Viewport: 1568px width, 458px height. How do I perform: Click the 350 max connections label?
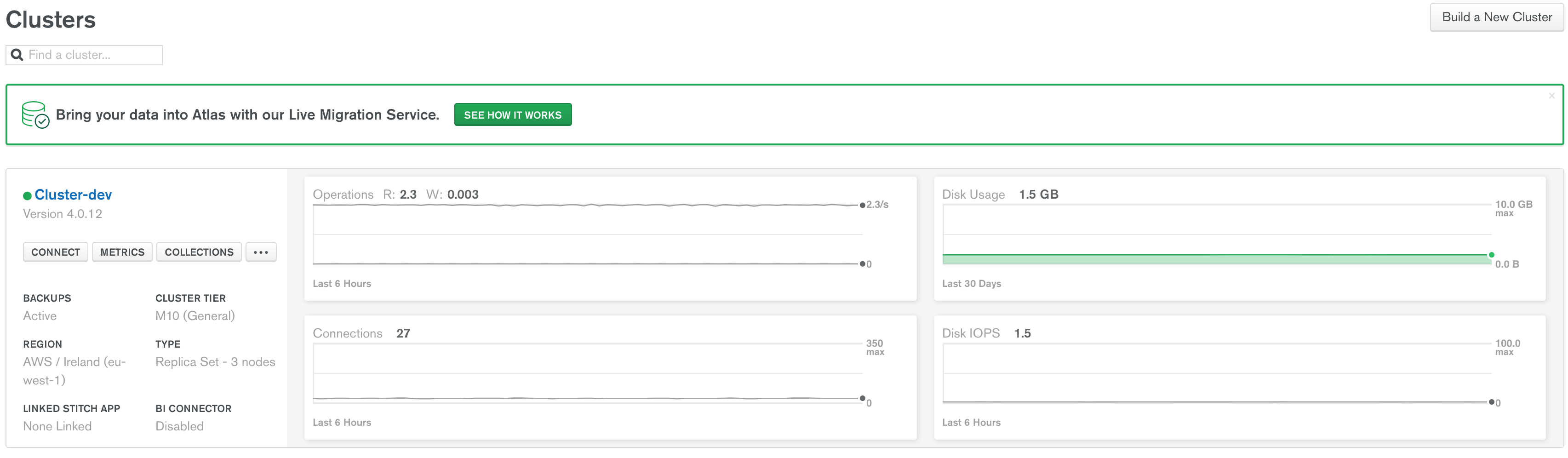[x=875, y=347]
